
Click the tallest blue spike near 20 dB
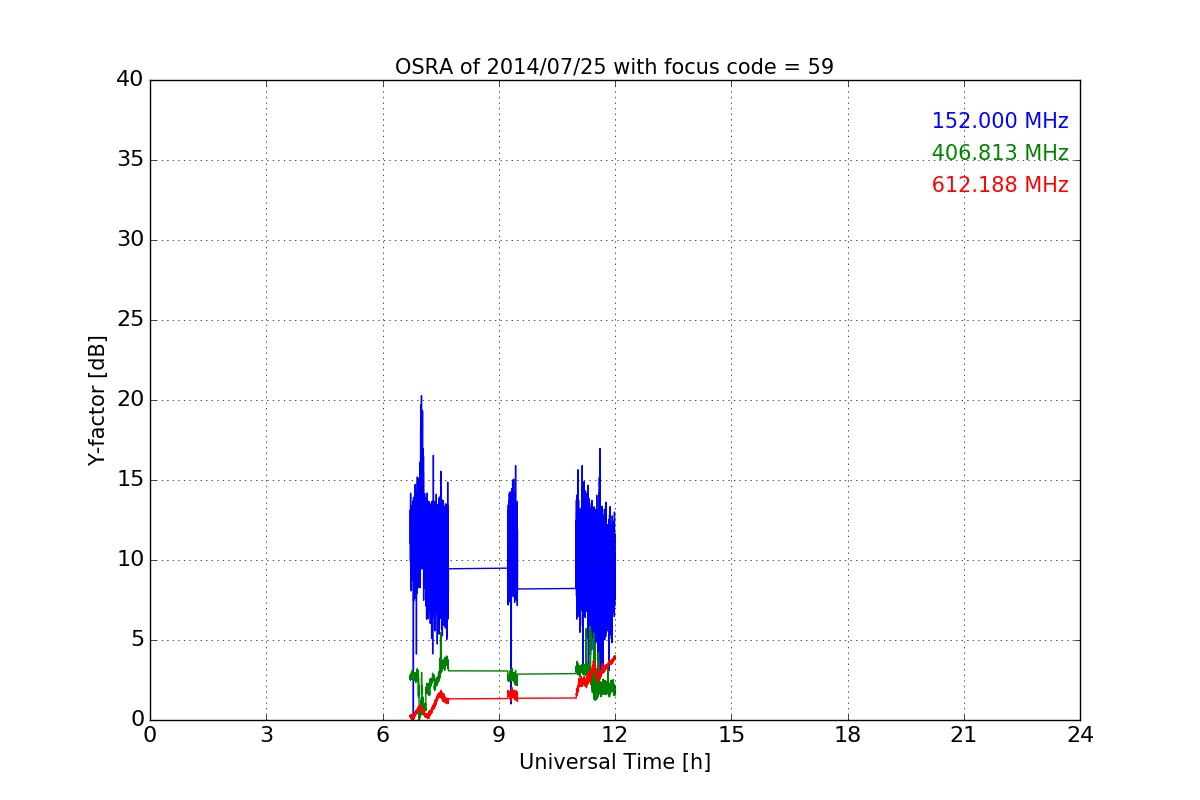point(421,397)
